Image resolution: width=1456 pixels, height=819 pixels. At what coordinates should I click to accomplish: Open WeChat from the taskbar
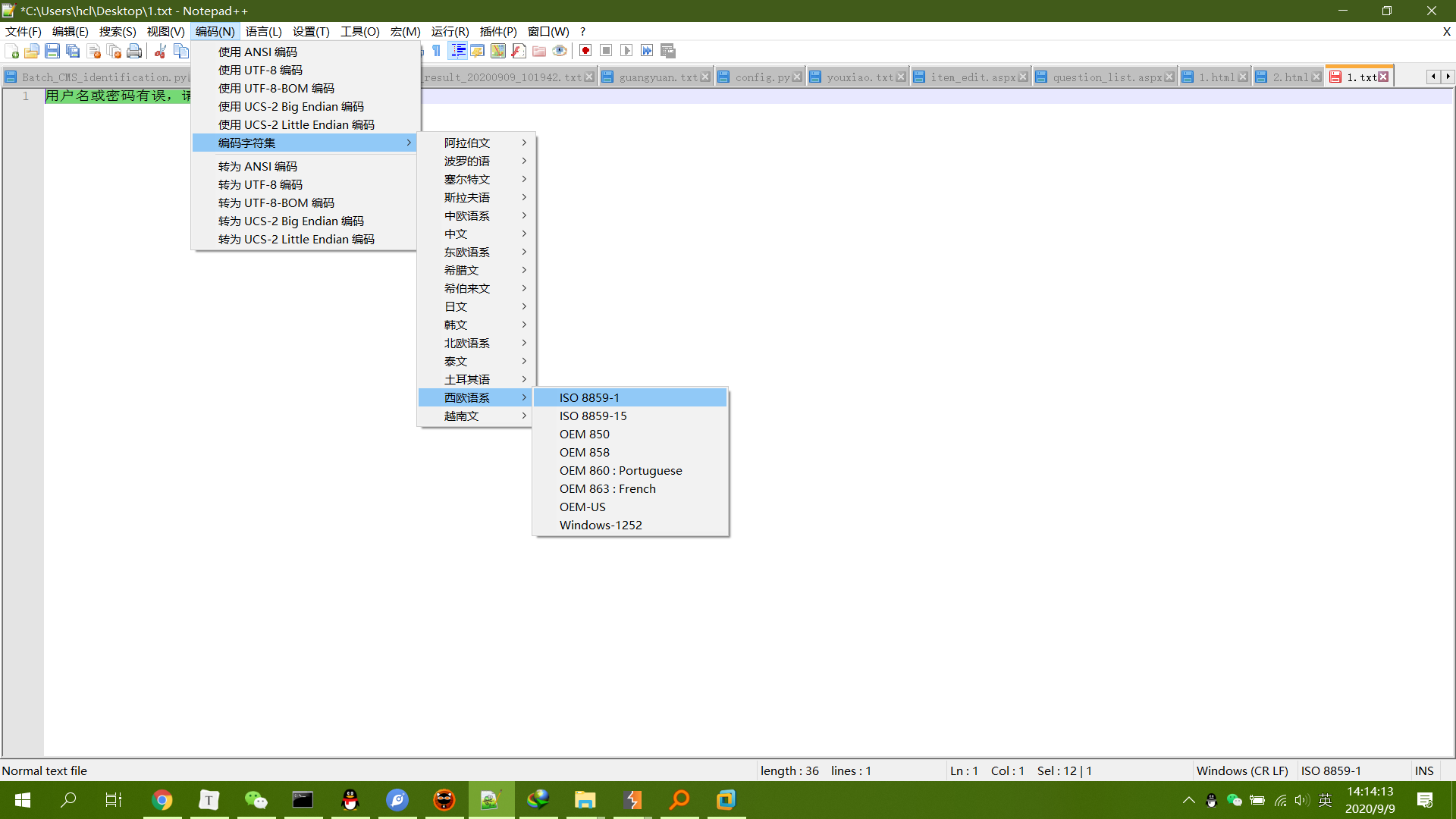point(256,800)
